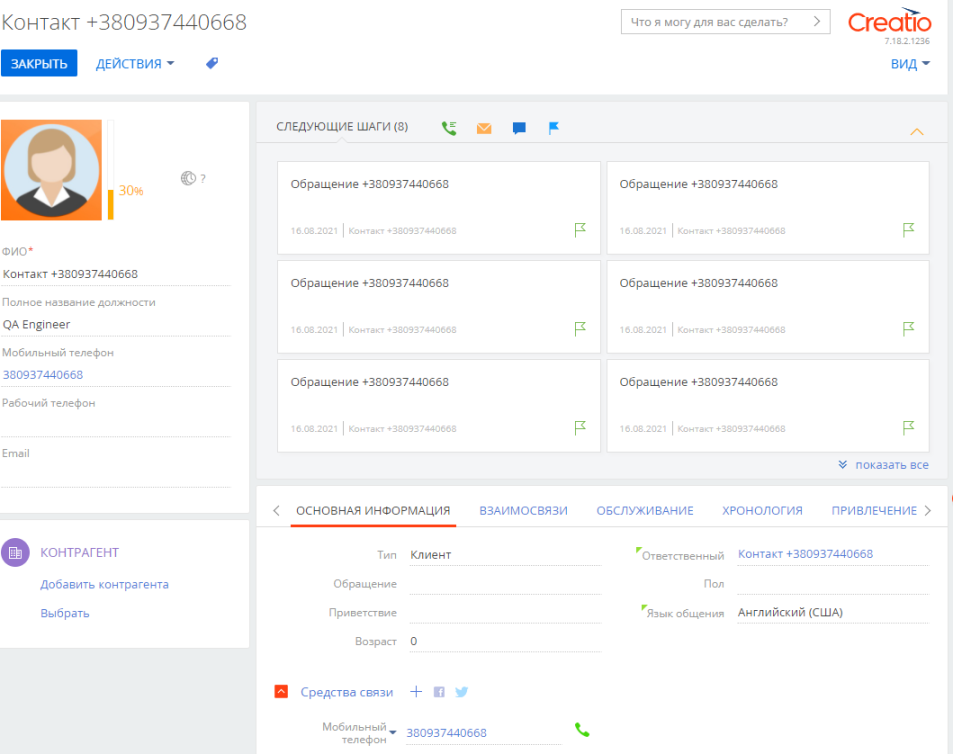Open the Действия dropdown menu
Viewport: 953px width, 754px height.
[x=135, y=63]
